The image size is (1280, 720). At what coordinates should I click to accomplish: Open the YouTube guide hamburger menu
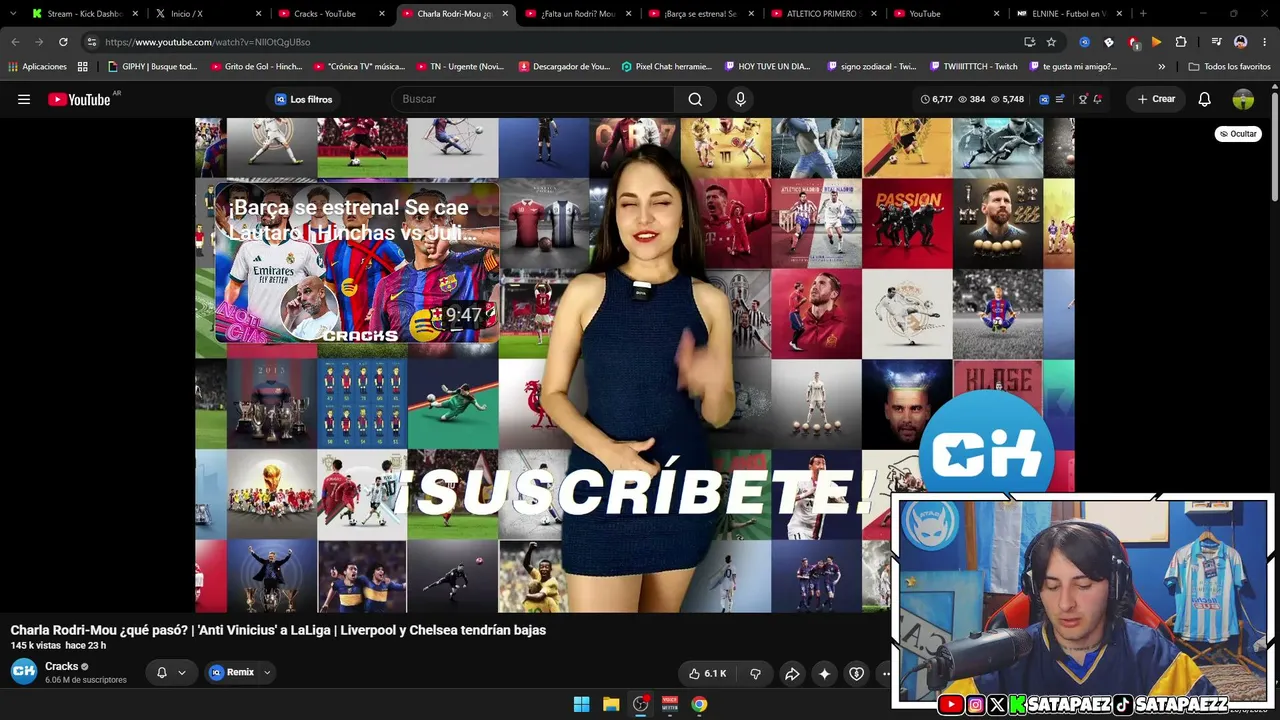[24, 99]
